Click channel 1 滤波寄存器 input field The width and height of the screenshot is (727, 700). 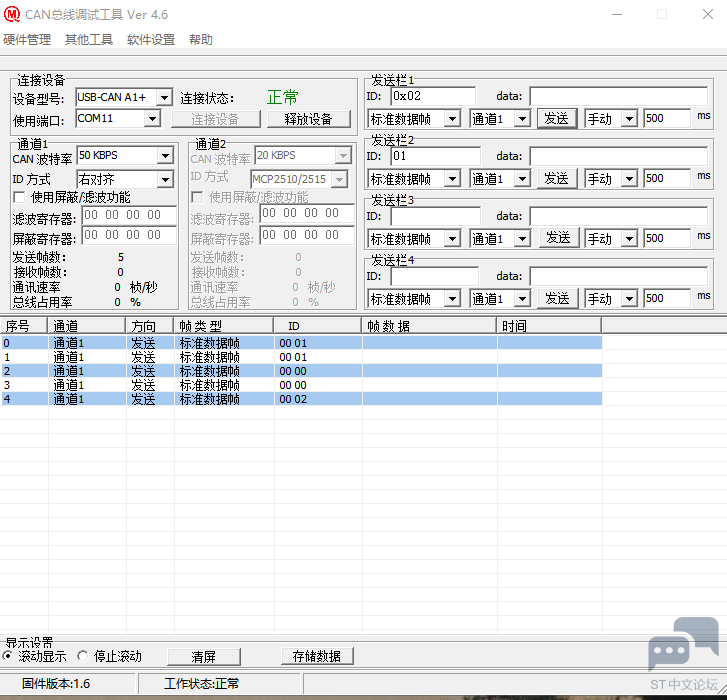coord(129,215)
